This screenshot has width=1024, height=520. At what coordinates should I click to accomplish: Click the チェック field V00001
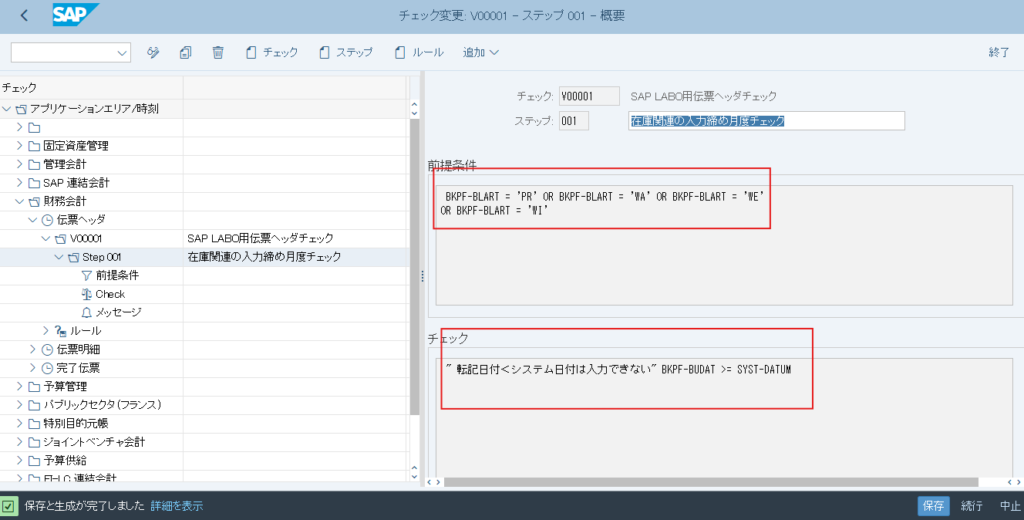(x=589, y=96)
